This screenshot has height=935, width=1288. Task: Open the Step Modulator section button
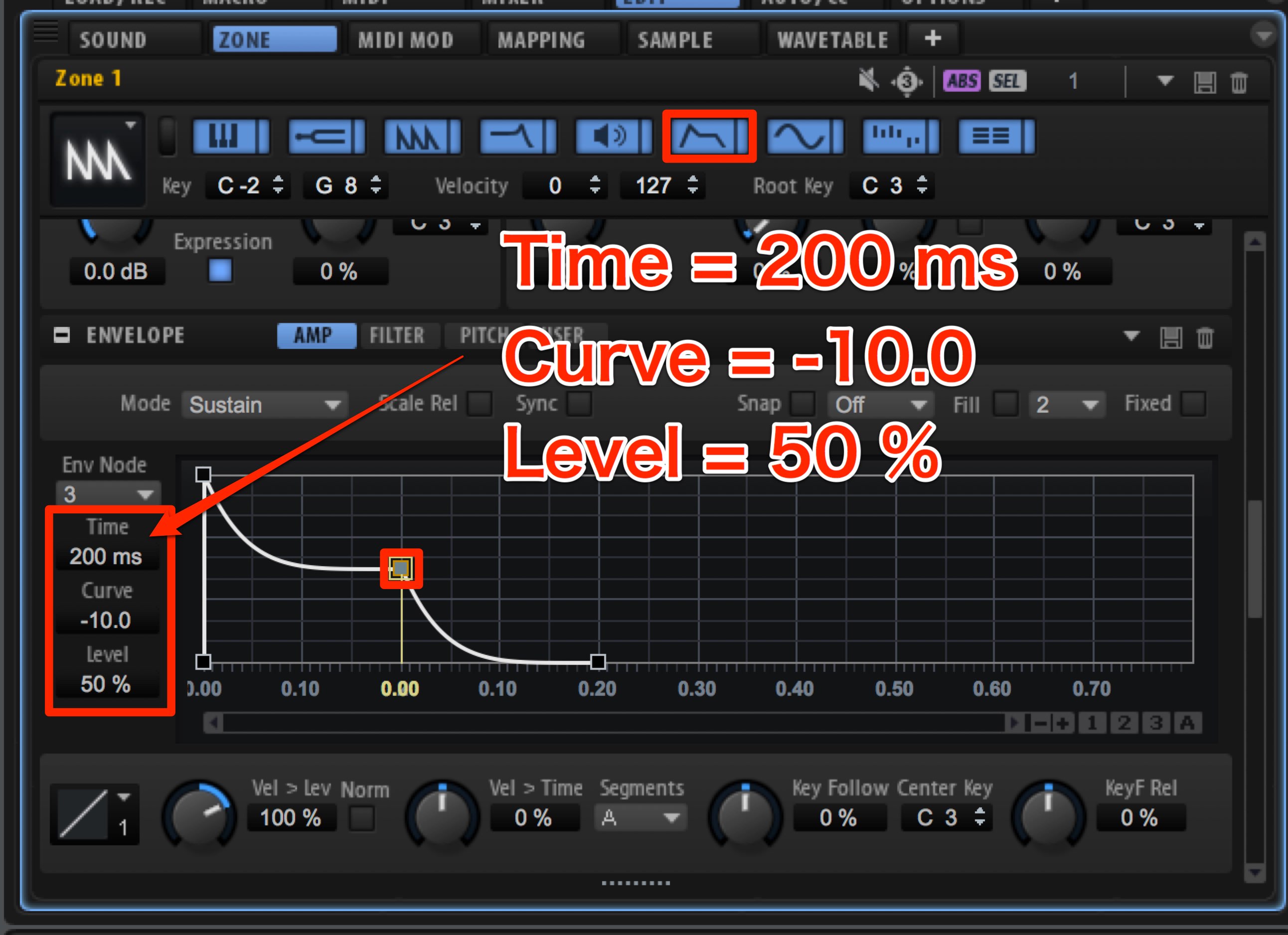[x=901, y=136]
